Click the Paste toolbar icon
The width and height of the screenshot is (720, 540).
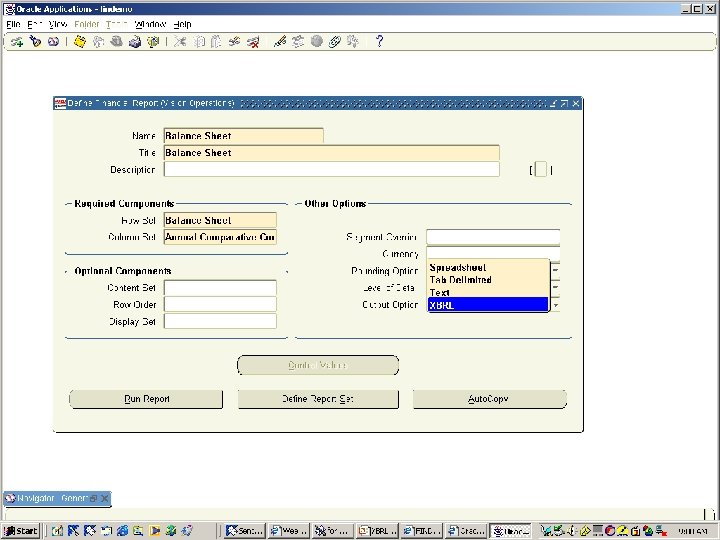[x=216, y=42]
